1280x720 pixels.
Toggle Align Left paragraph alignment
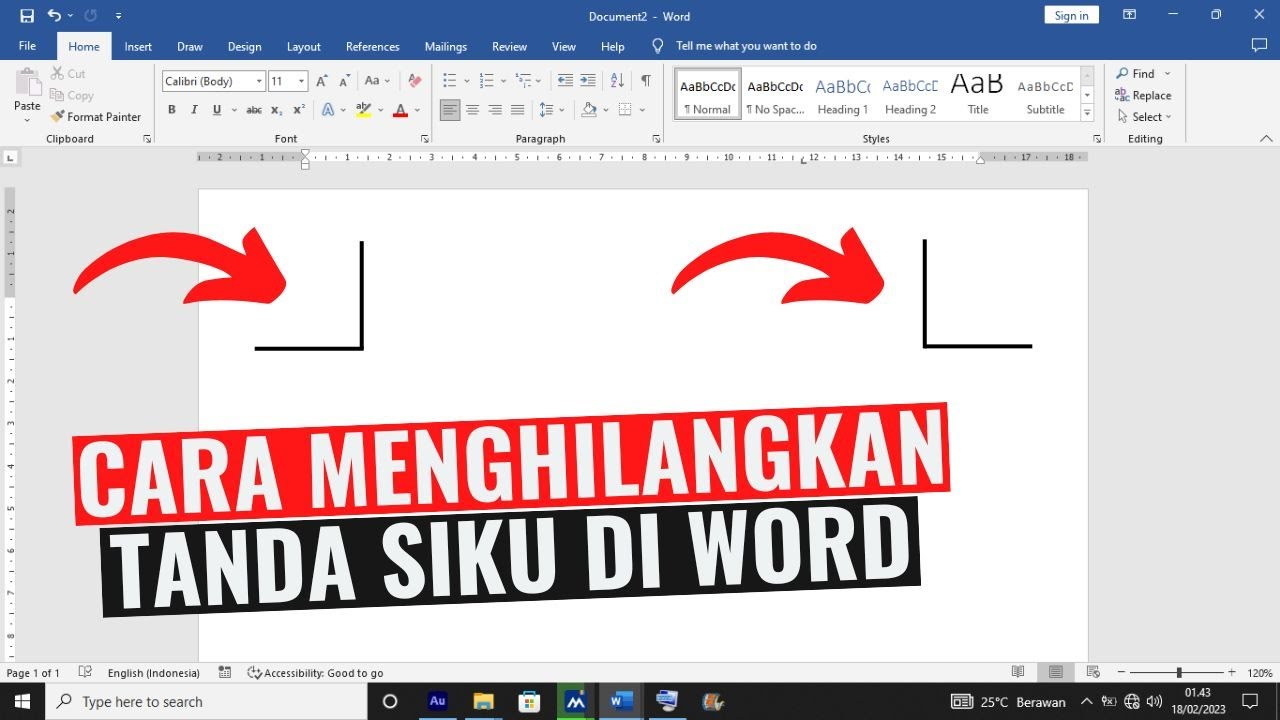[x=450, y=110]
